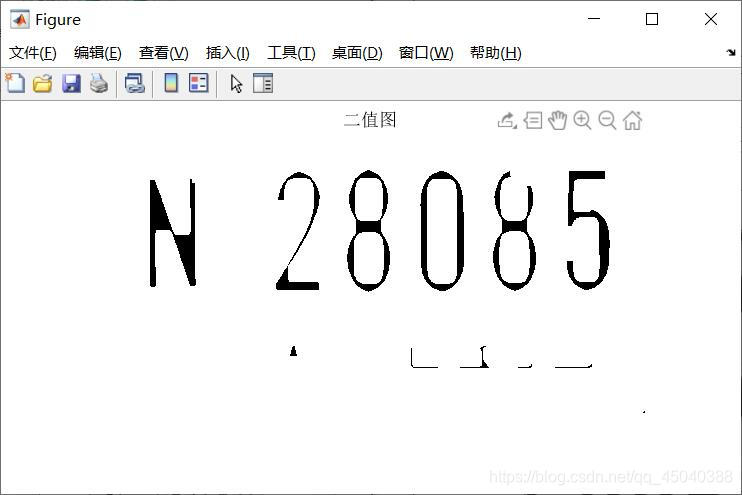The width and height of the screenshot is (742, 495).
Task: Save the figure with the floppy disk icon
Action: point(71,83)
